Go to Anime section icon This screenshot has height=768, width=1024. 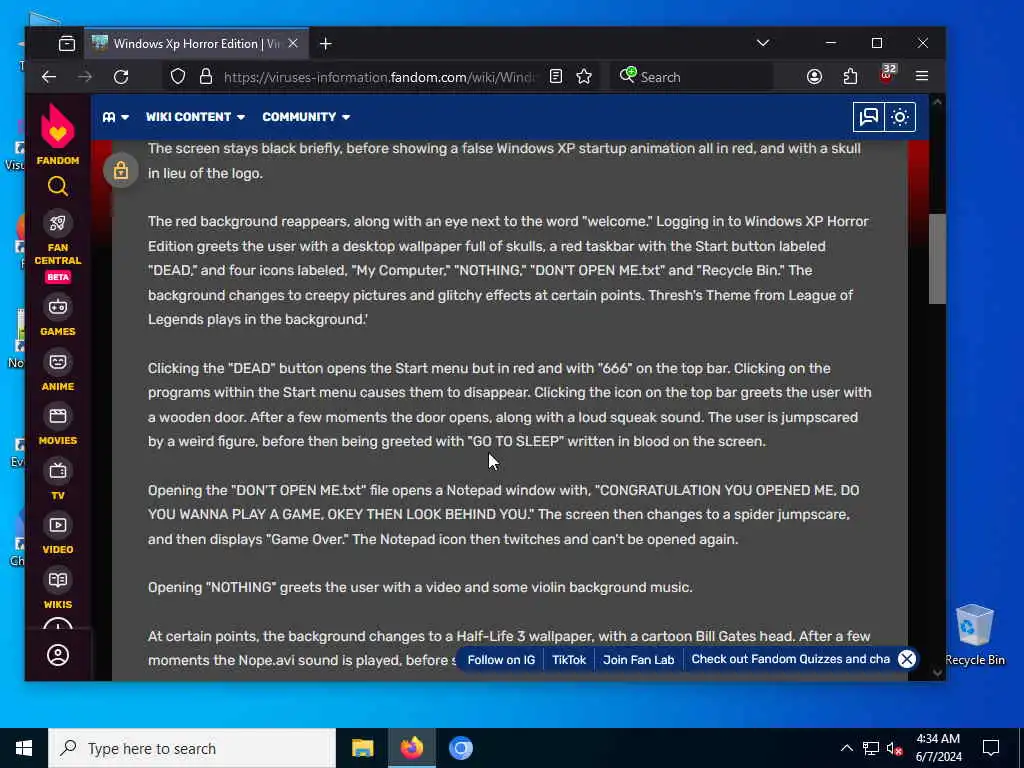tap(57, 362)
